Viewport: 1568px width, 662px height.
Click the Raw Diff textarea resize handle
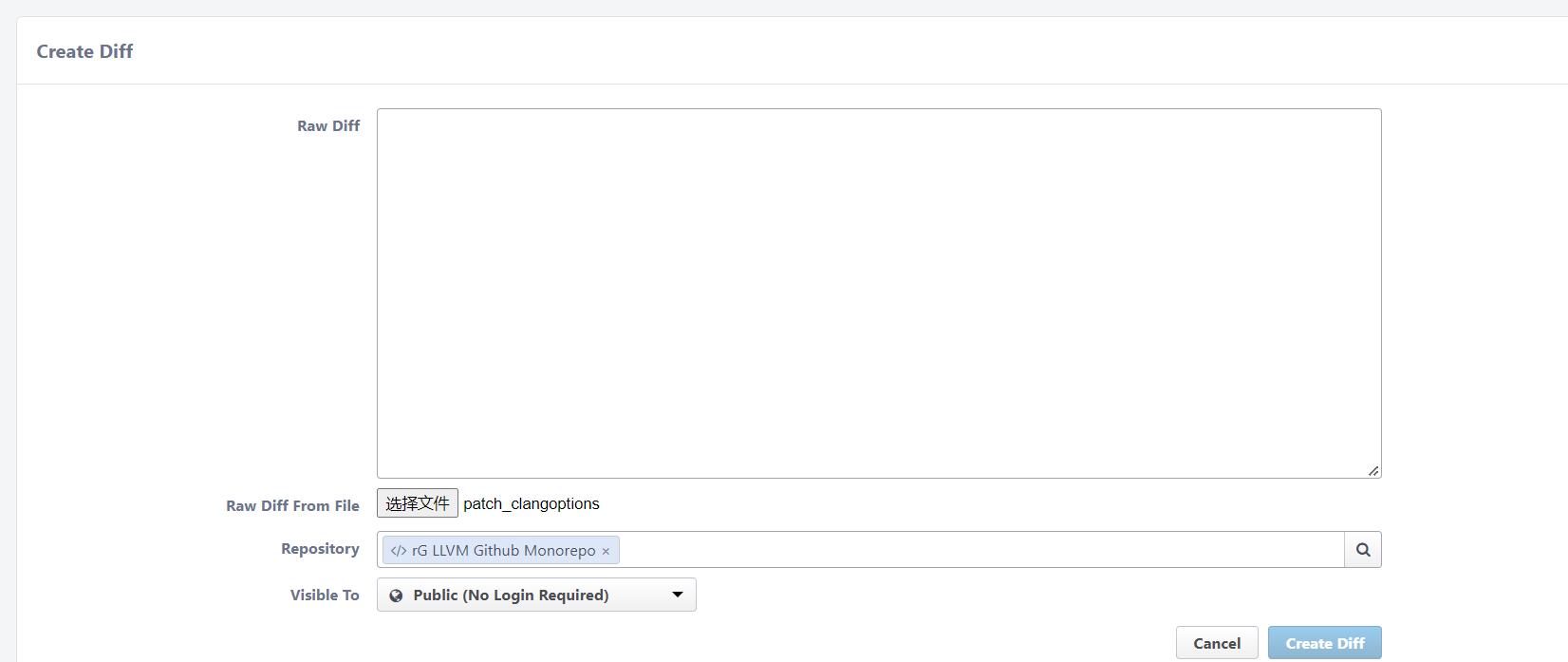(x=1372, y=470)
